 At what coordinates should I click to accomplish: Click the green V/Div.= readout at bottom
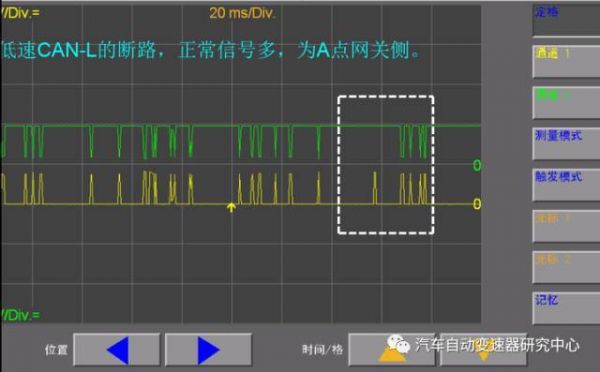[20, 315]
